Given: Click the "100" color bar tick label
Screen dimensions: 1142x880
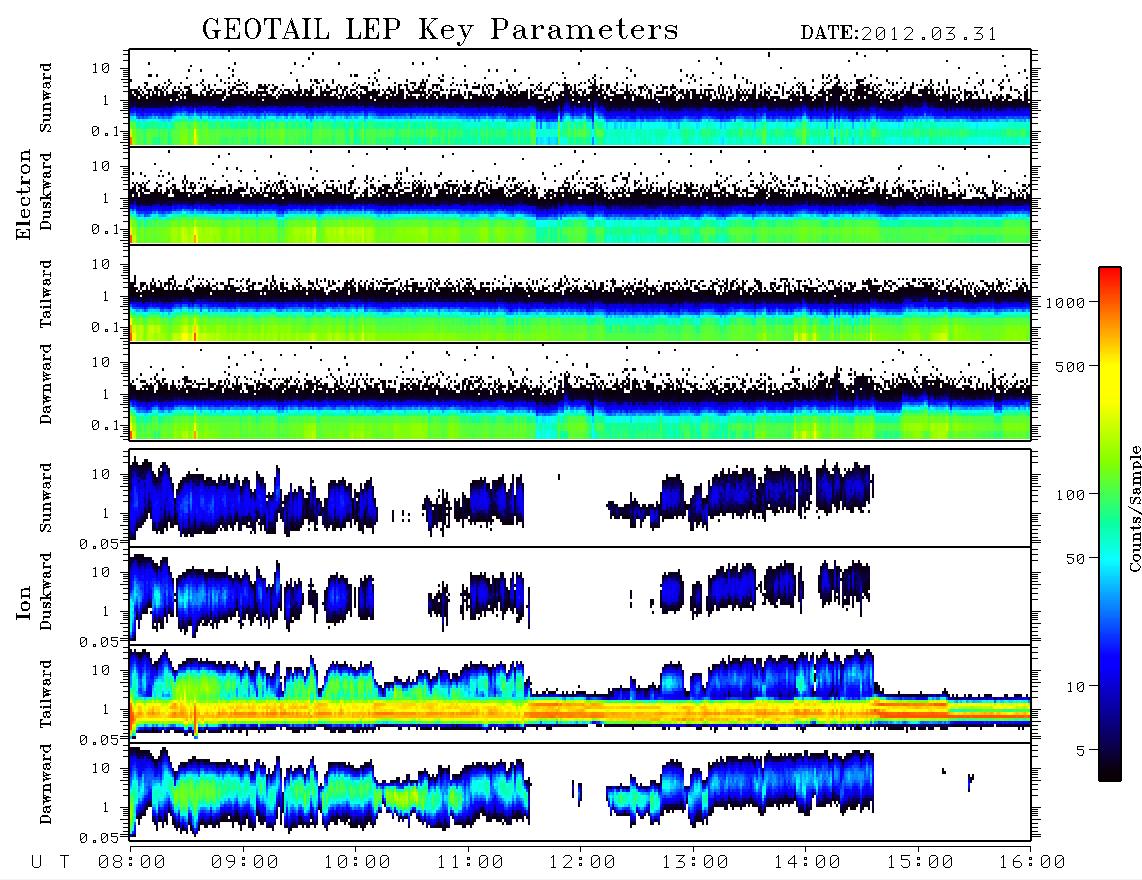Looking at the screenshot, I should pyautogui.click(x=1070, y=495).
